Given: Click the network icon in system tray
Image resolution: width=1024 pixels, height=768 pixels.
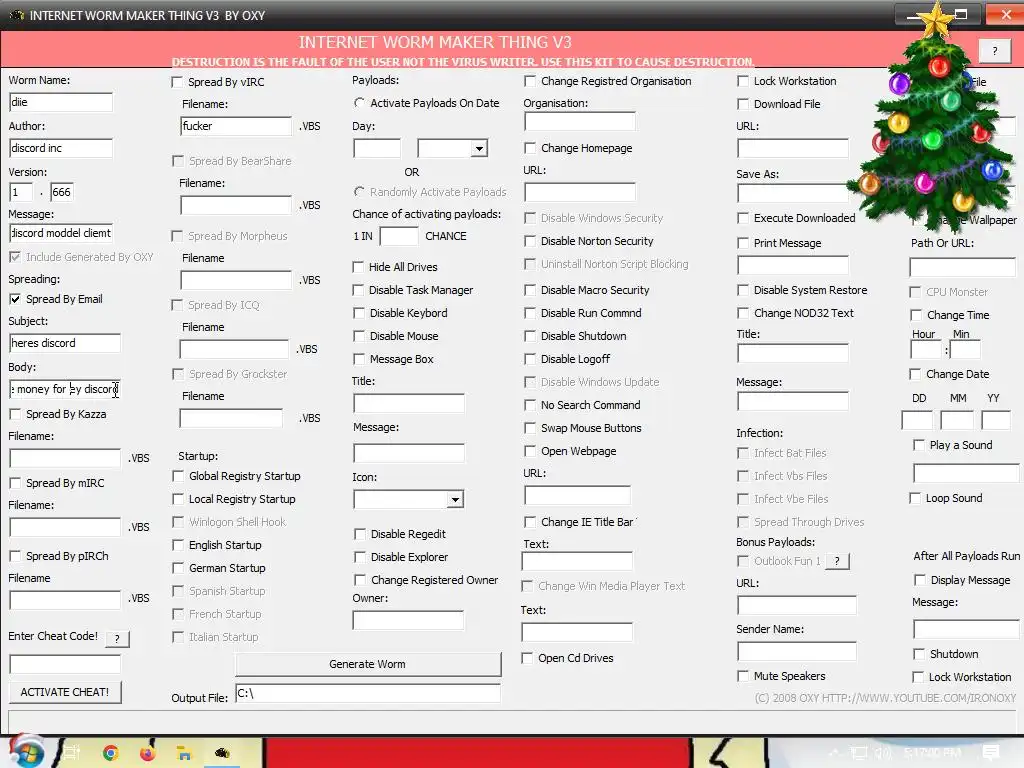Looking at the screenshot, I should pos(859,753).
